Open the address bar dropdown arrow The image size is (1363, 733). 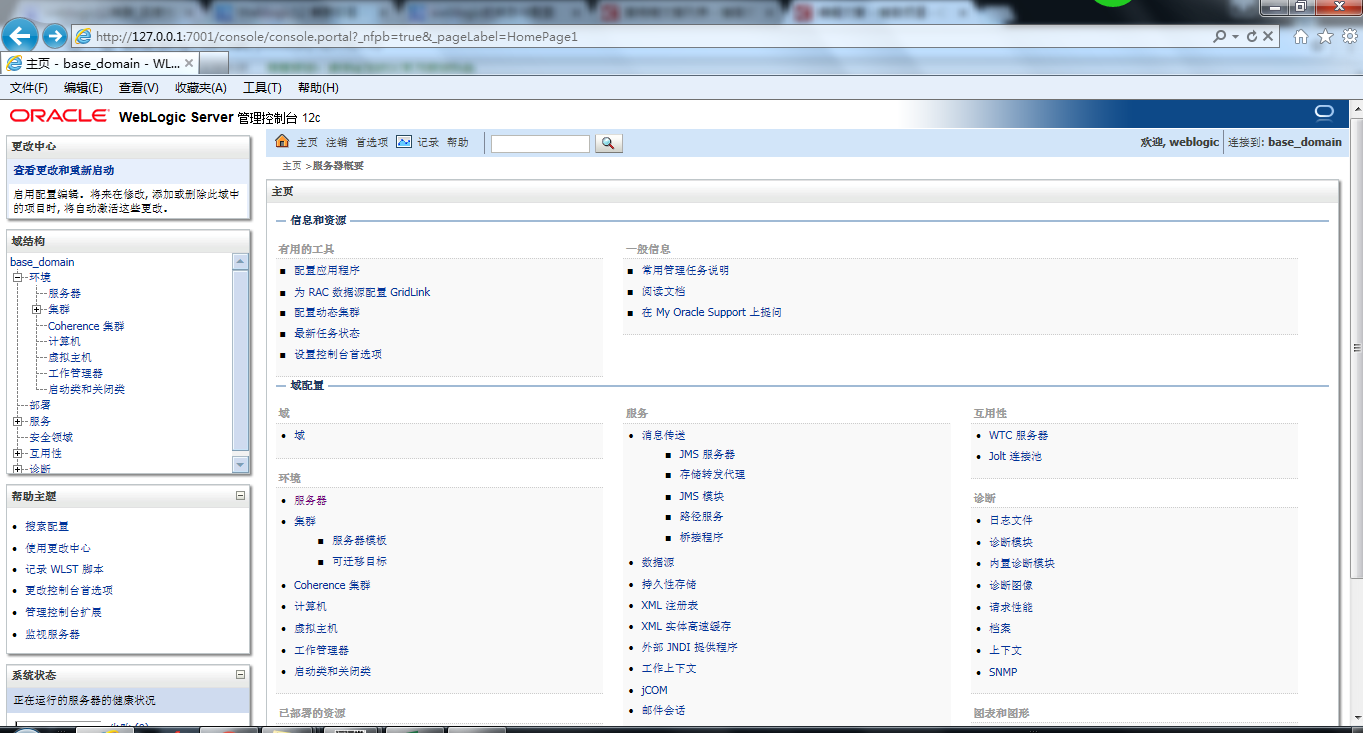tap(1236, 36)
